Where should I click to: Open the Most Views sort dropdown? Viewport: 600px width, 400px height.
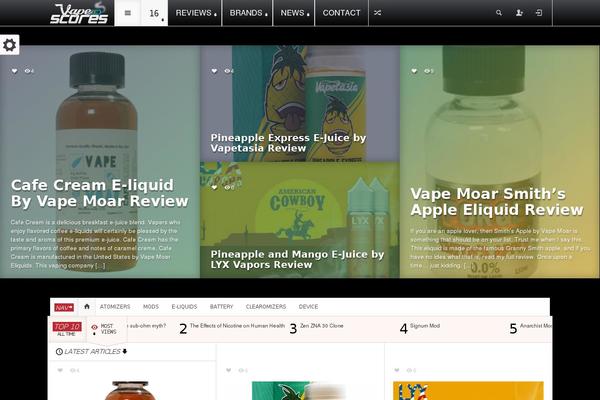(x=105, y=329)
